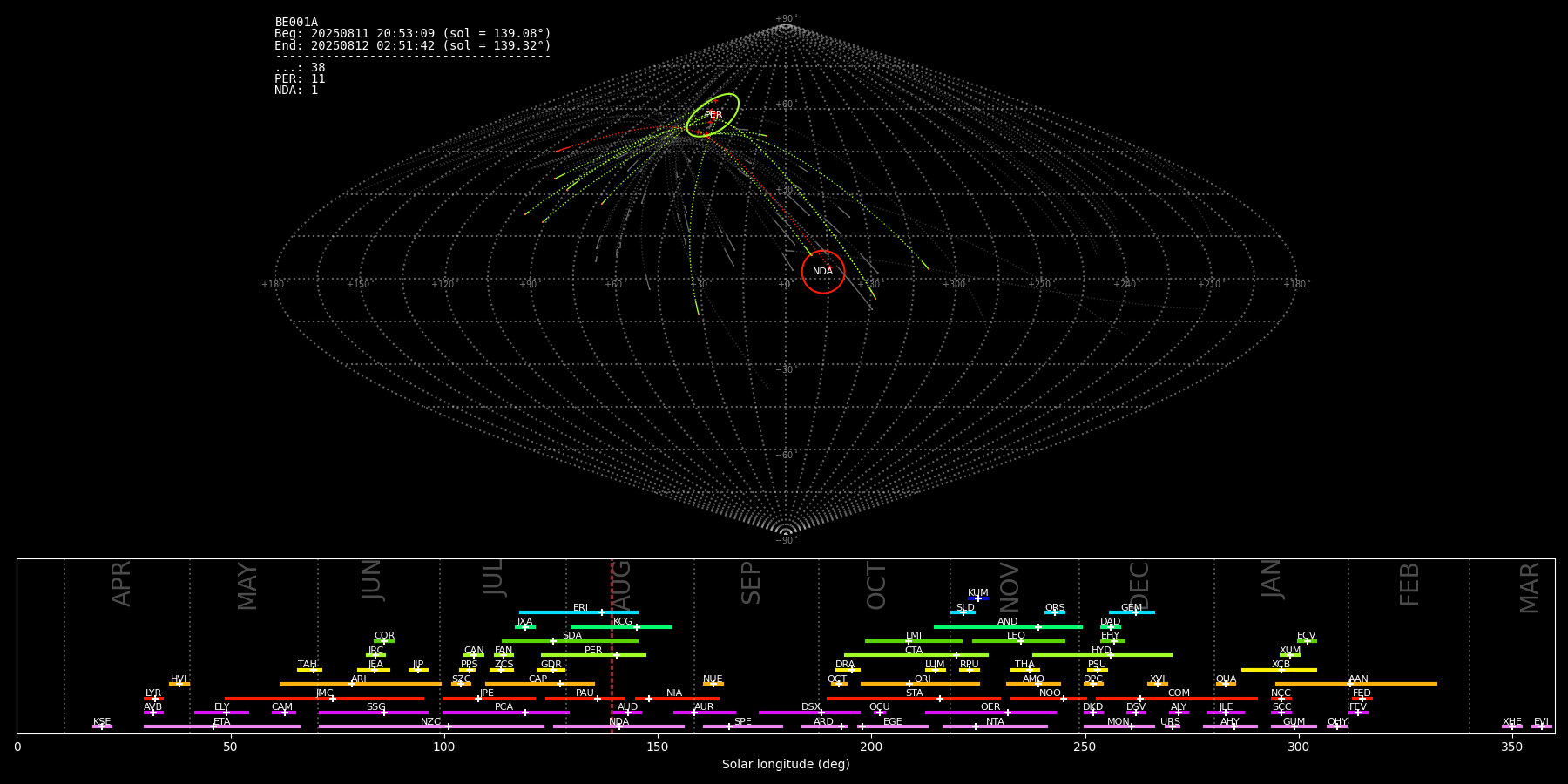
Task: Select the BE001A station label
Action: (296, 23)
